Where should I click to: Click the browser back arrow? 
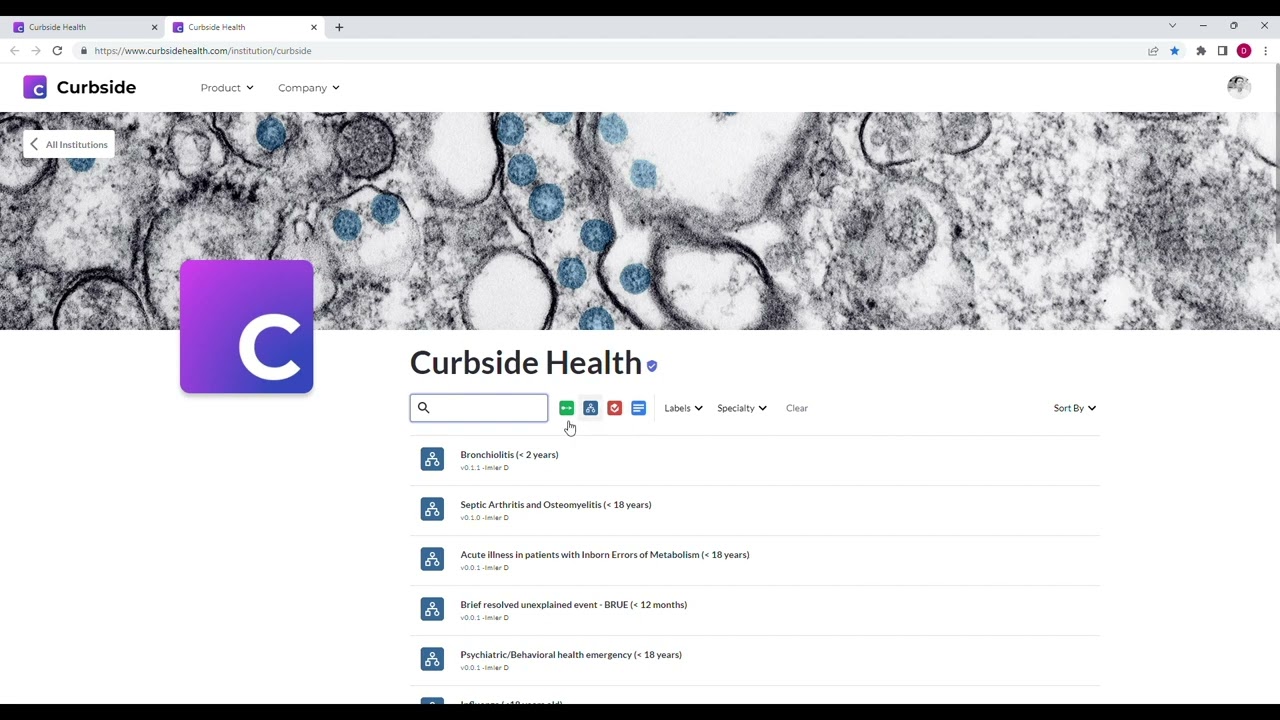tap(15, 51)
